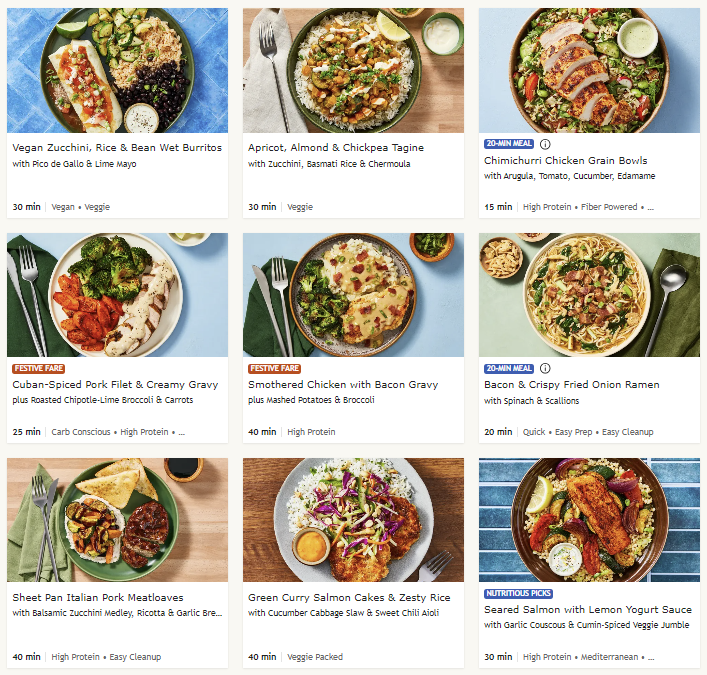Click Festive Fare badge on Smothered Chicken
The width and height of the screenshot is (707, 675).
pyautogui.click(x=275, y=369)
